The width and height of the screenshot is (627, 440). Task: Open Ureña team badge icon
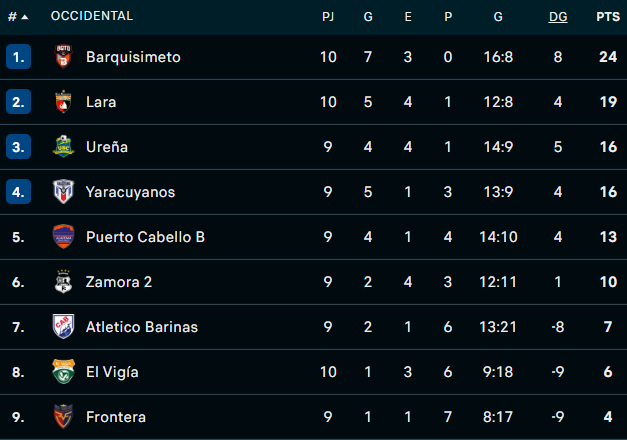63,147
